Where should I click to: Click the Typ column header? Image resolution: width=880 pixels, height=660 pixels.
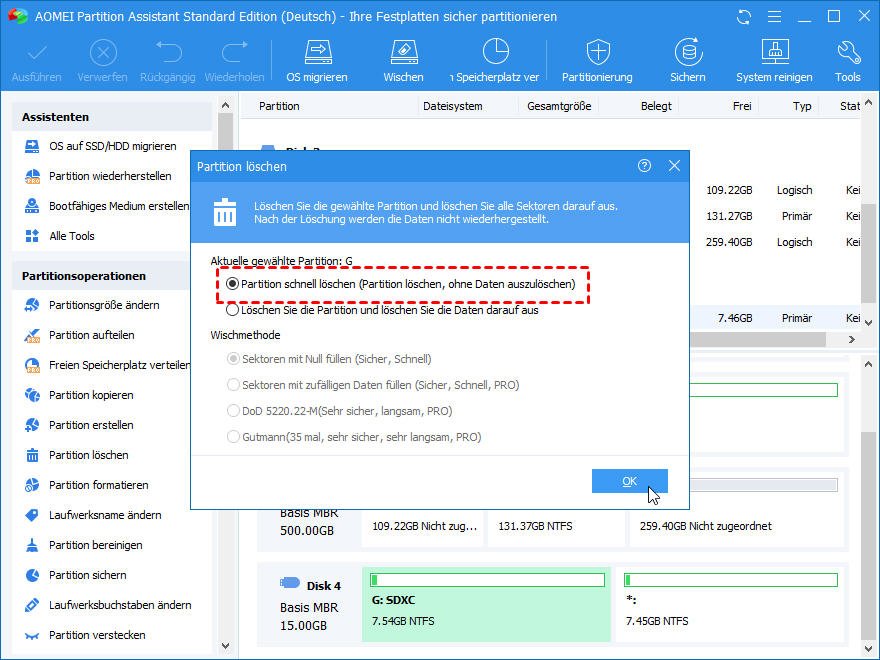(802, 106)
